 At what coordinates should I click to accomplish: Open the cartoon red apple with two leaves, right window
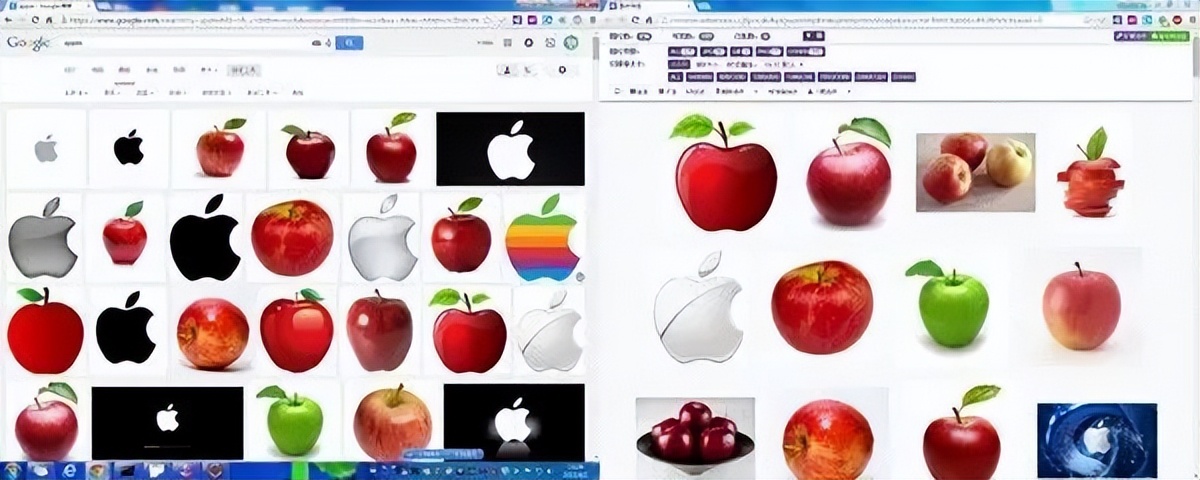pos(725,171)
